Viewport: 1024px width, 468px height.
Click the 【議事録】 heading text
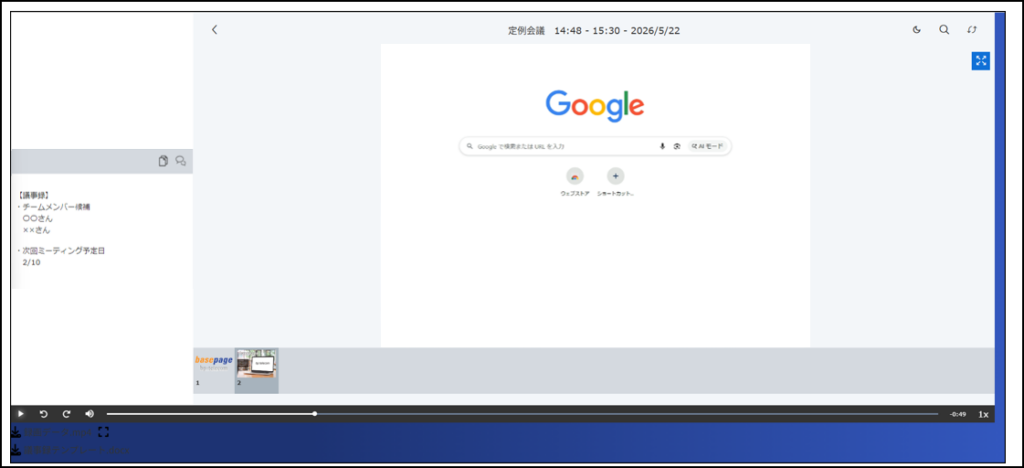coord(35,195)
